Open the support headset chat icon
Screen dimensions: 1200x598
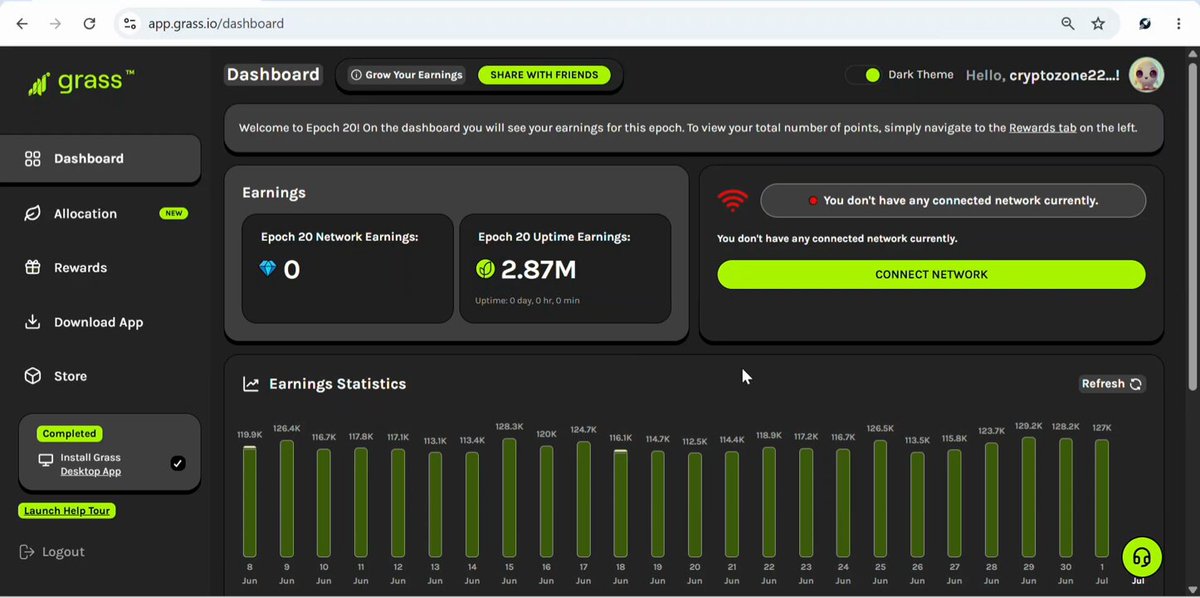1142,557
